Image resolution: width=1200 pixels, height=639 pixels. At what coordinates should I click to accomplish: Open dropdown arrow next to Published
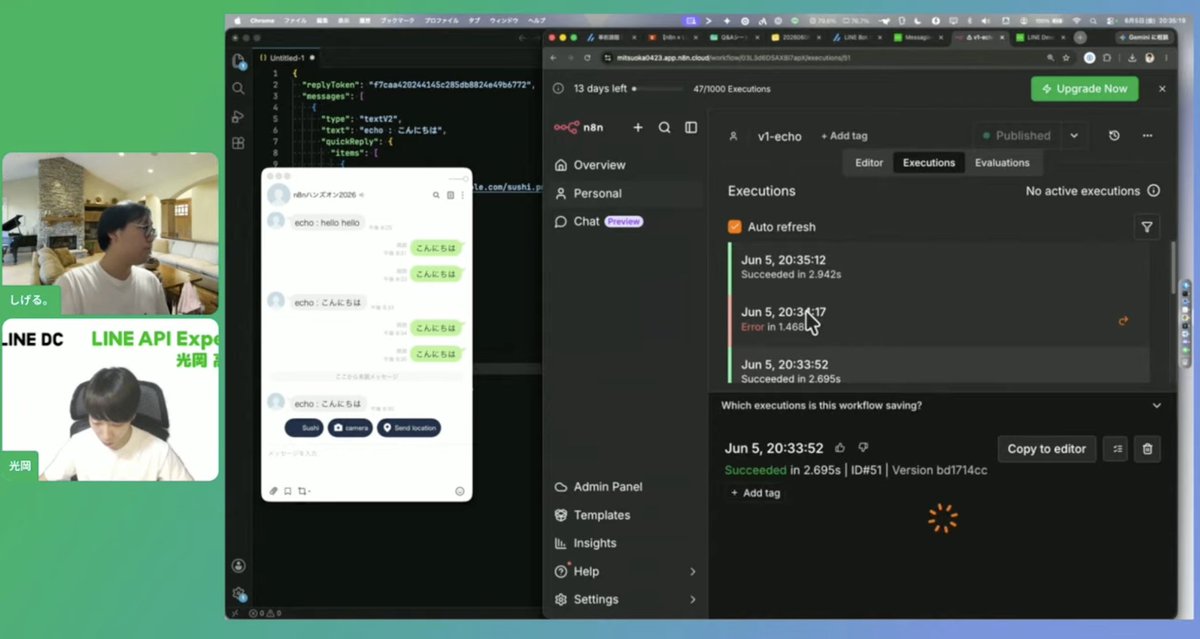pos(1074,135)
